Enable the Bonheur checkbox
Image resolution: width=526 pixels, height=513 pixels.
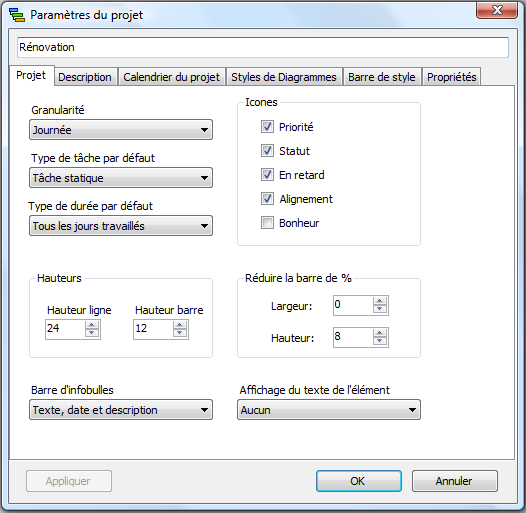(267, 223)
